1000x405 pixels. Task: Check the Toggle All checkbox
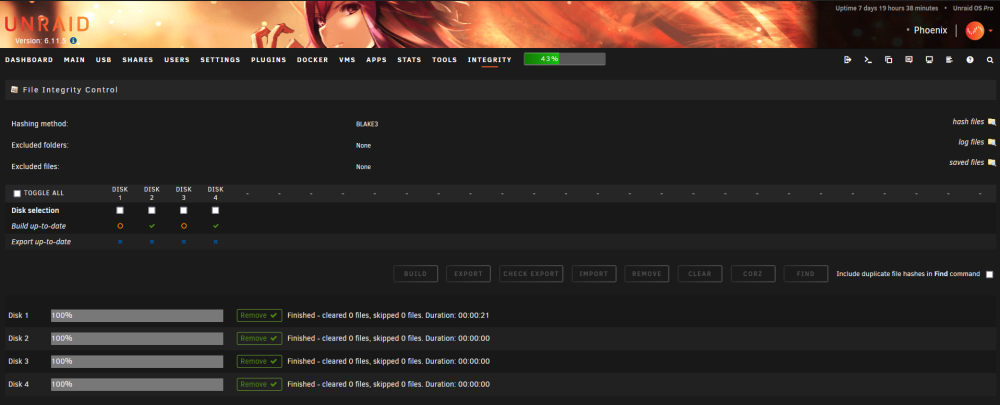[x=17, y=193]
